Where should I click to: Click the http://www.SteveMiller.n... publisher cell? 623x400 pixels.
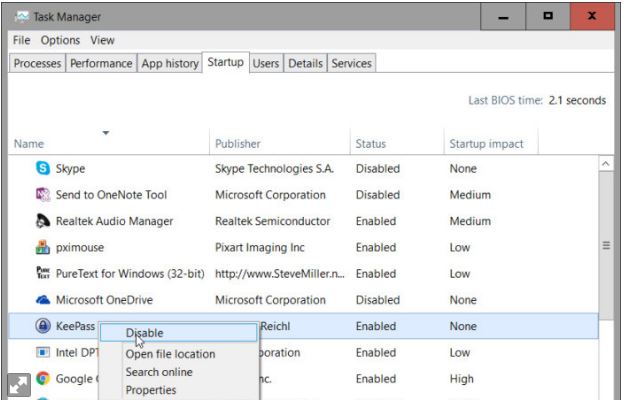point(280,273)
